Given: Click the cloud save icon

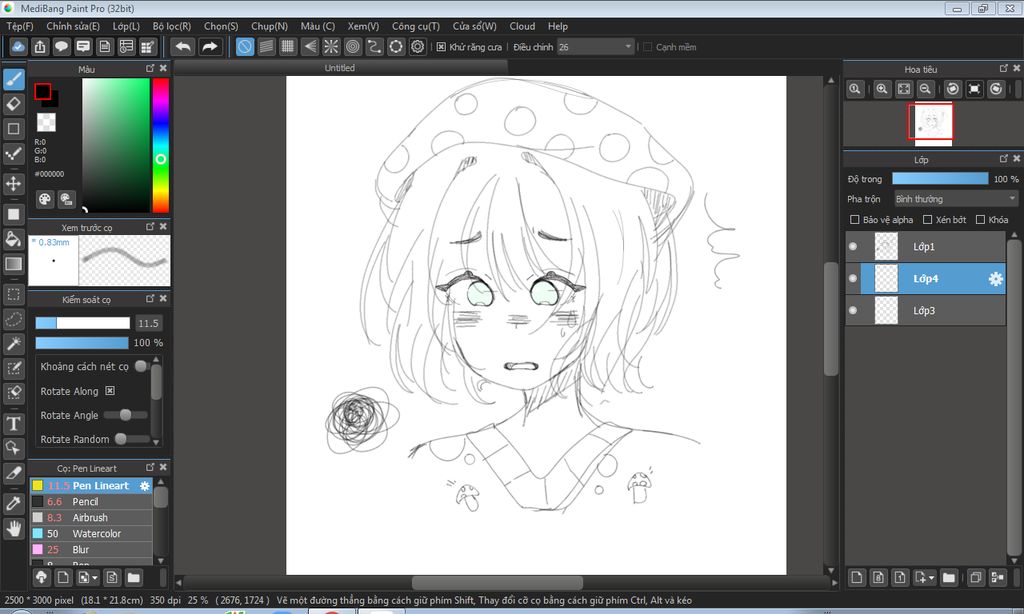Looking at the screenshot, I should click(x=18, y=47).
